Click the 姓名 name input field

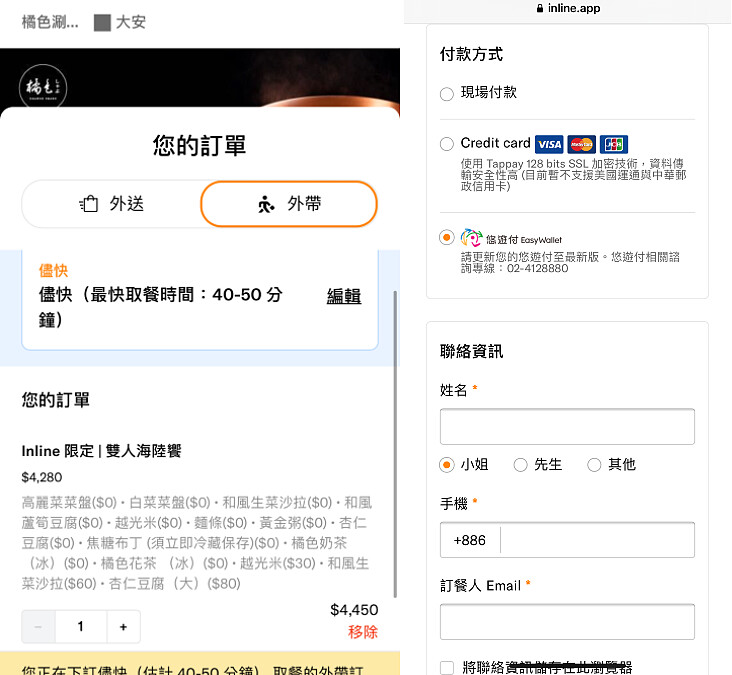coord(567,427)
